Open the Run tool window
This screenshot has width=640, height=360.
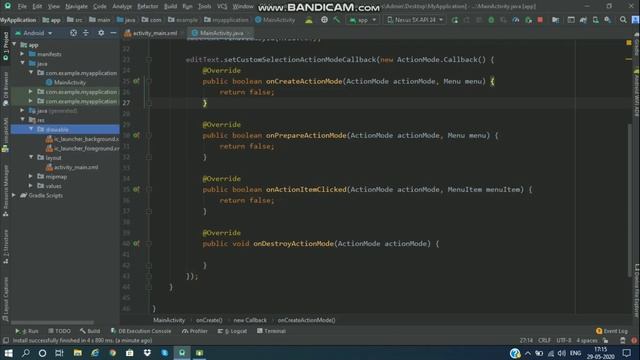(x=27, y=331)
